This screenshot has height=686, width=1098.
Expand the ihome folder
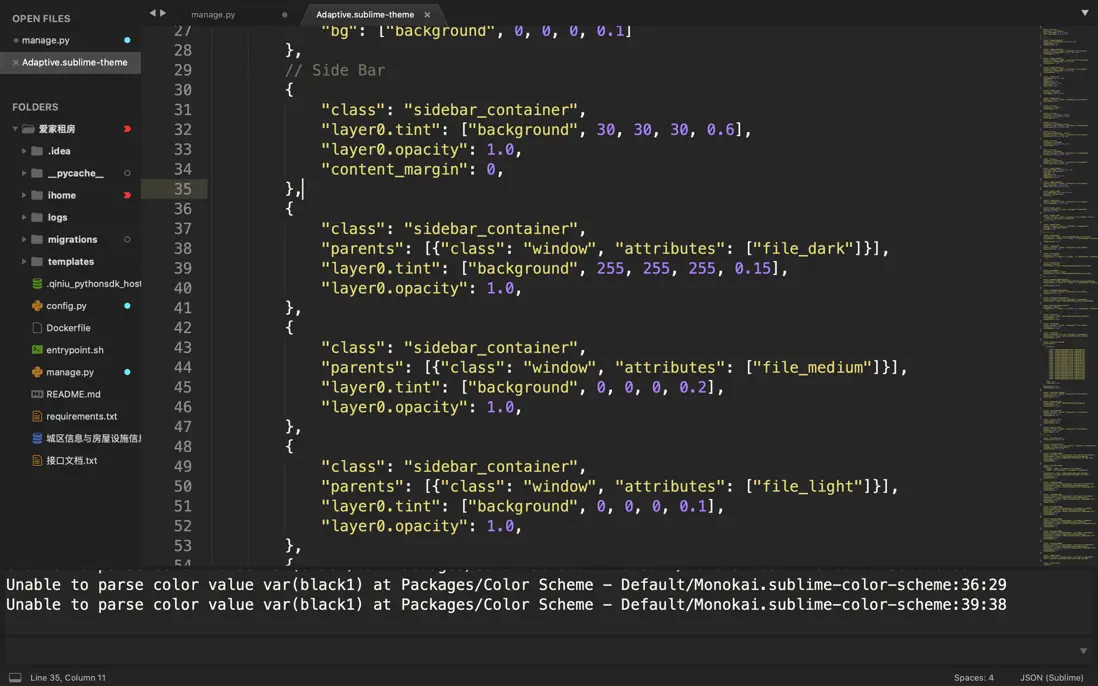tap(24, 195)
